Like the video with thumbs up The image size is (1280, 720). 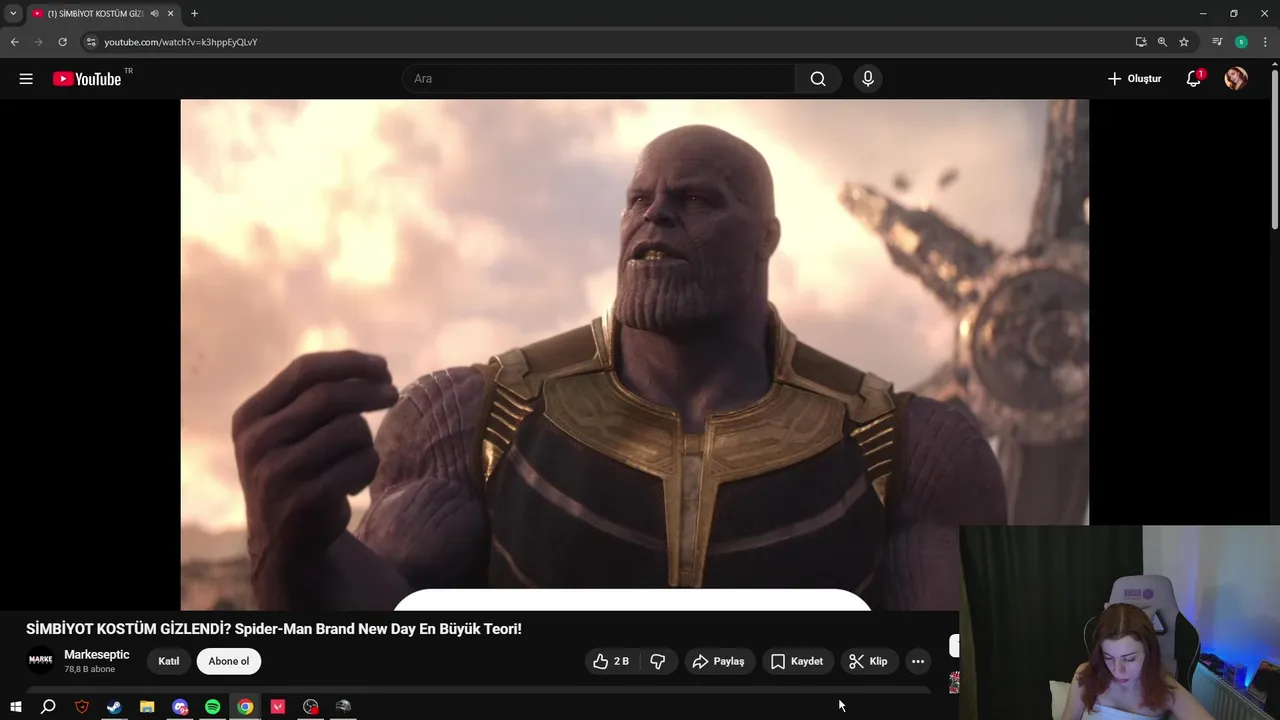[610, 661]
